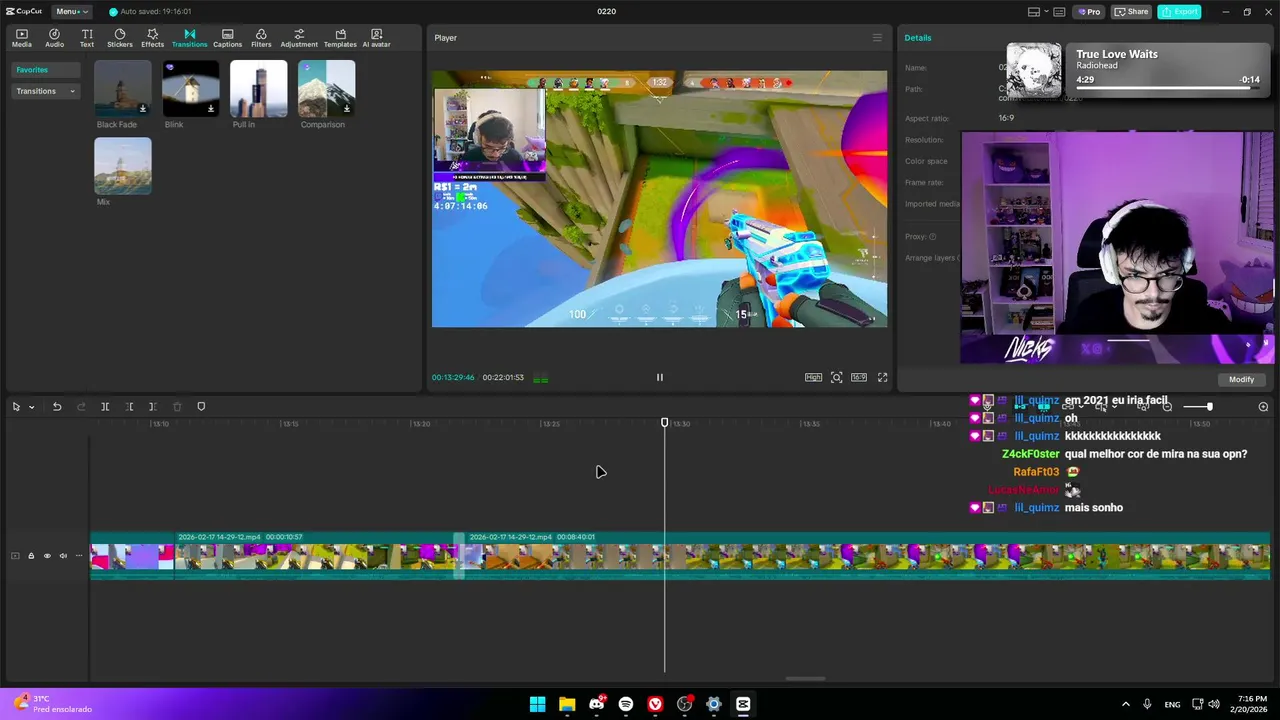Open the layout switcher icon

point(1034,12)
